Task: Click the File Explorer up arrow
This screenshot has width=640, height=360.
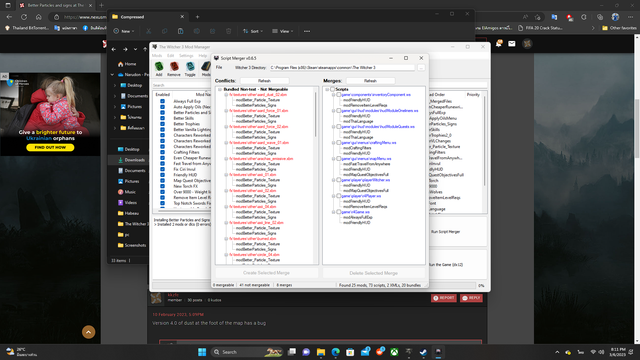Action: coord(145,49)
